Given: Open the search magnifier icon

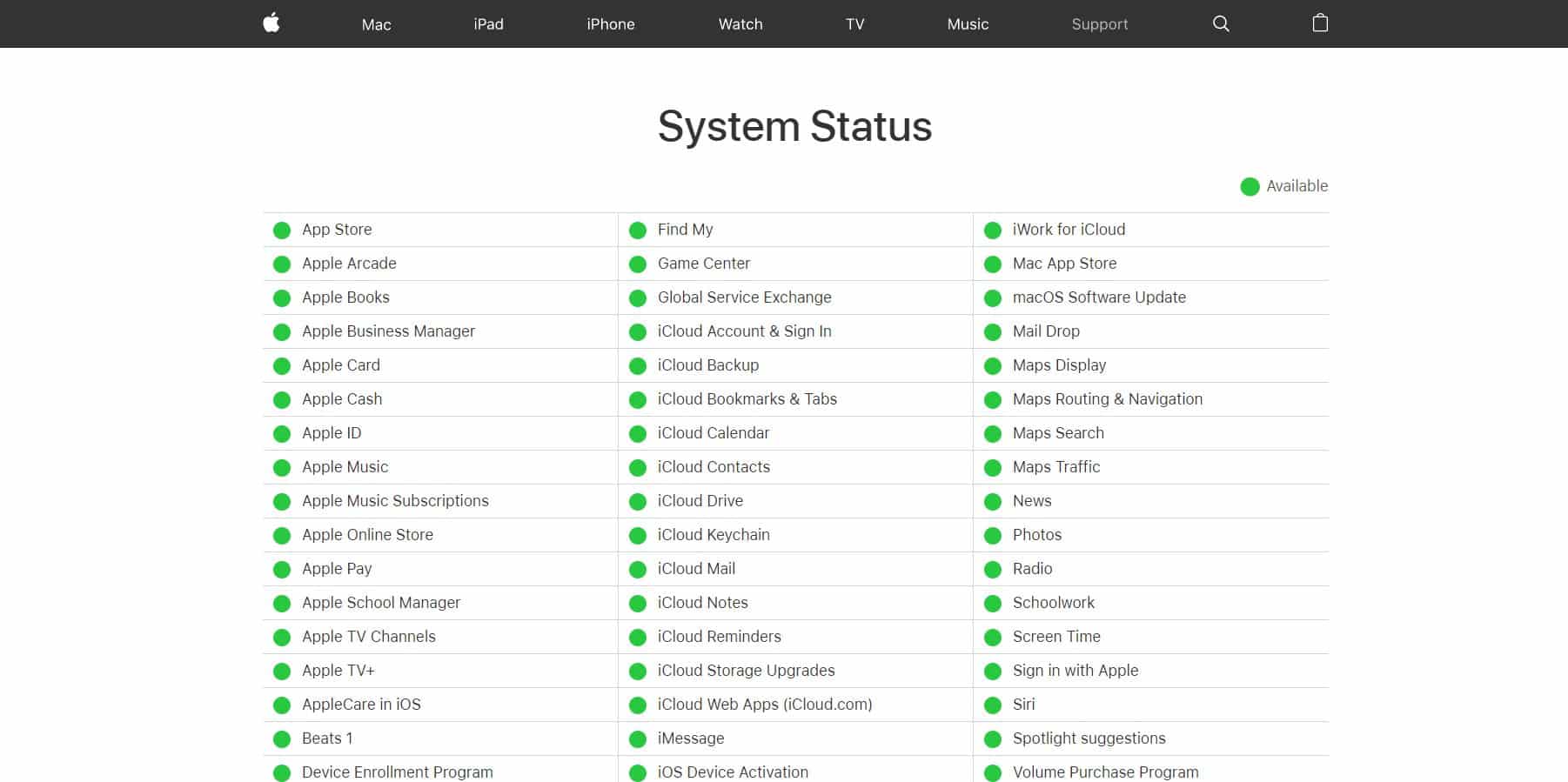Looking at the screenshot, I should click(x=1221, y=23).
